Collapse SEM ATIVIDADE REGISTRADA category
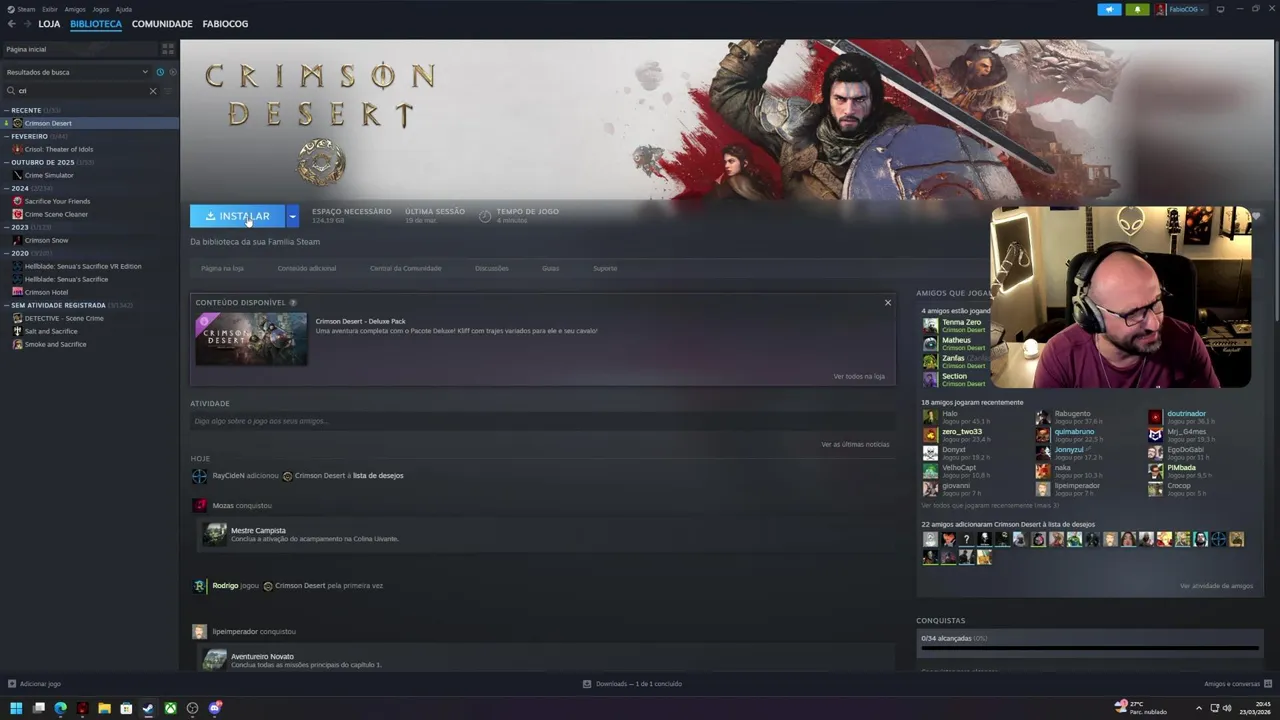This screenshot has height=720, width=1280. [x=6, y=305]
